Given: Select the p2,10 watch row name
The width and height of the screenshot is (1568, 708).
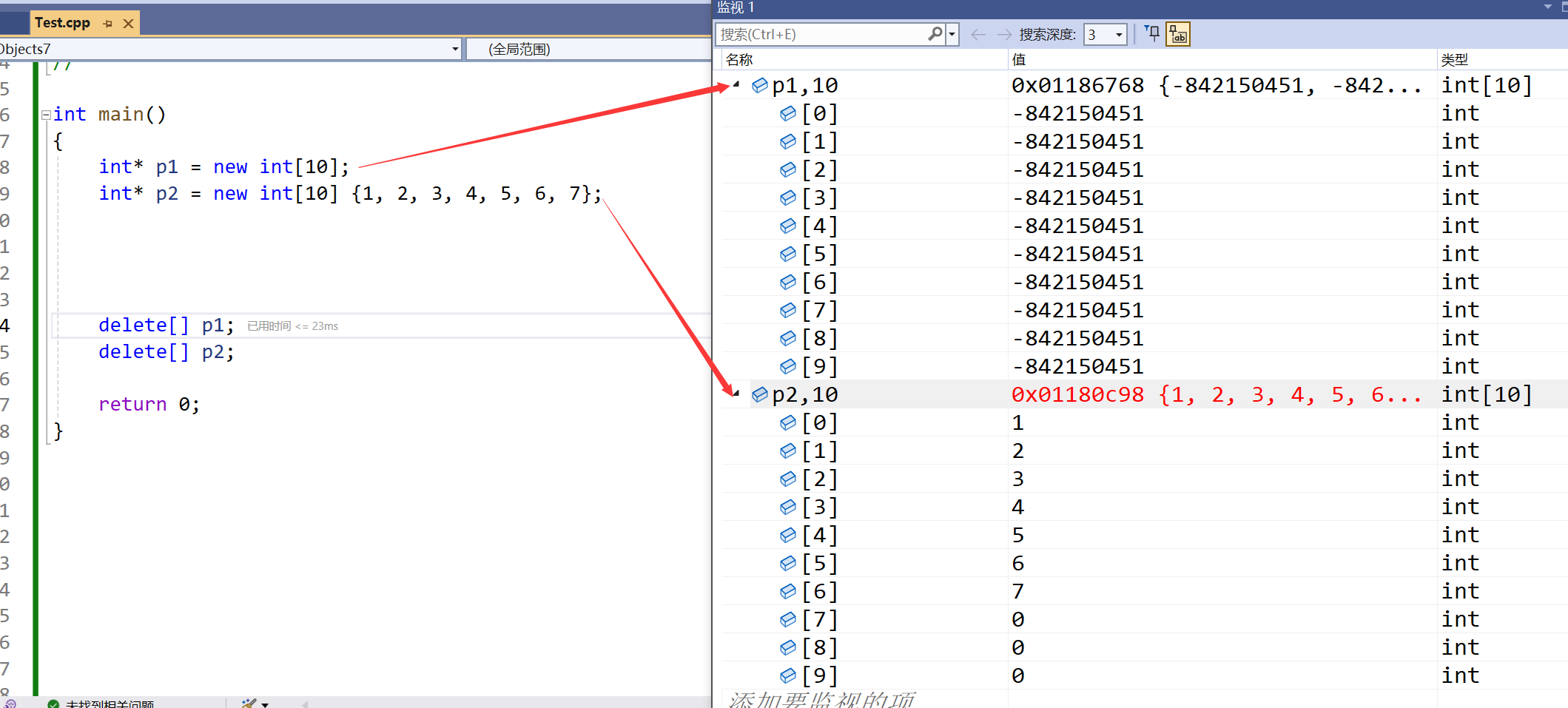Looking at the screenshot, I should point(805,395).
